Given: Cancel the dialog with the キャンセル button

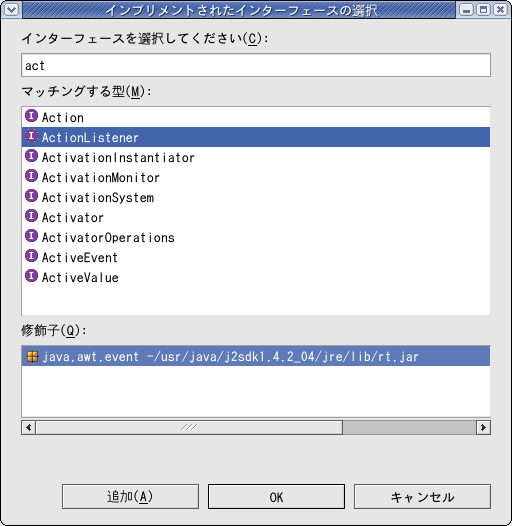Looking at the screenshot, I should tap(422, 496).
